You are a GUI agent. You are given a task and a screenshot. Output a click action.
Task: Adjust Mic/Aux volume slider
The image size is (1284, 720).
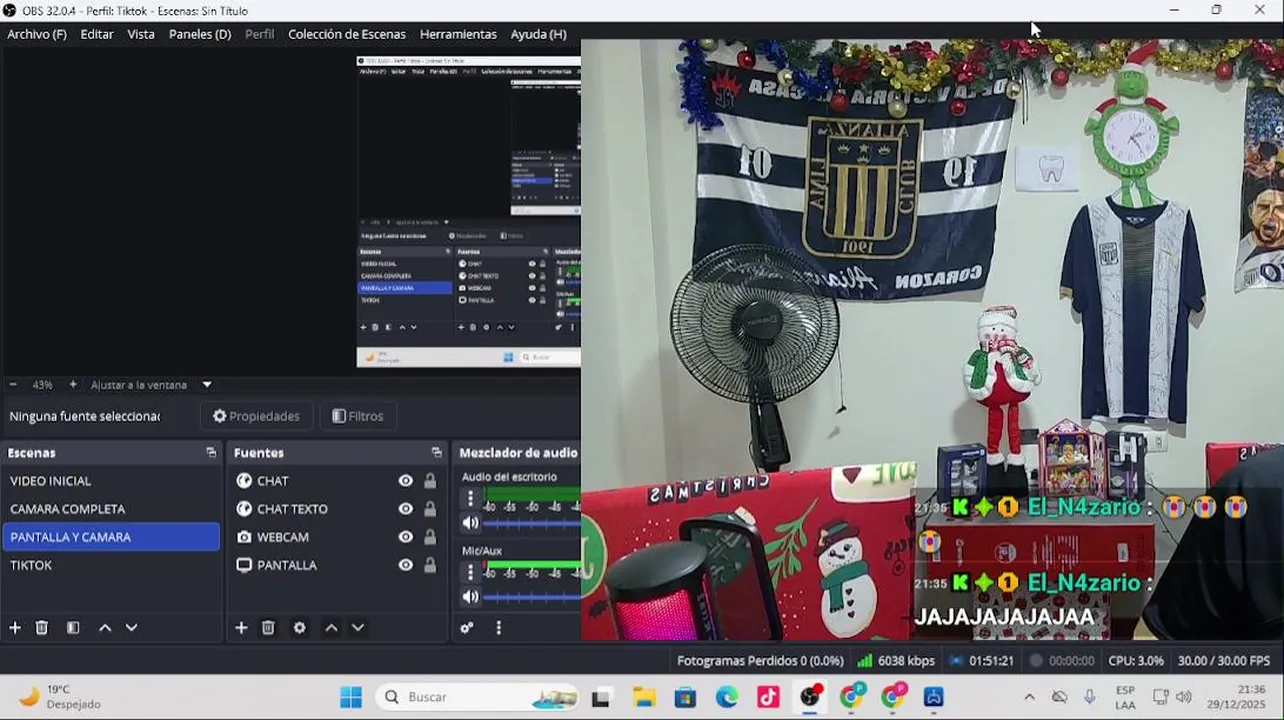pos(532,597)
